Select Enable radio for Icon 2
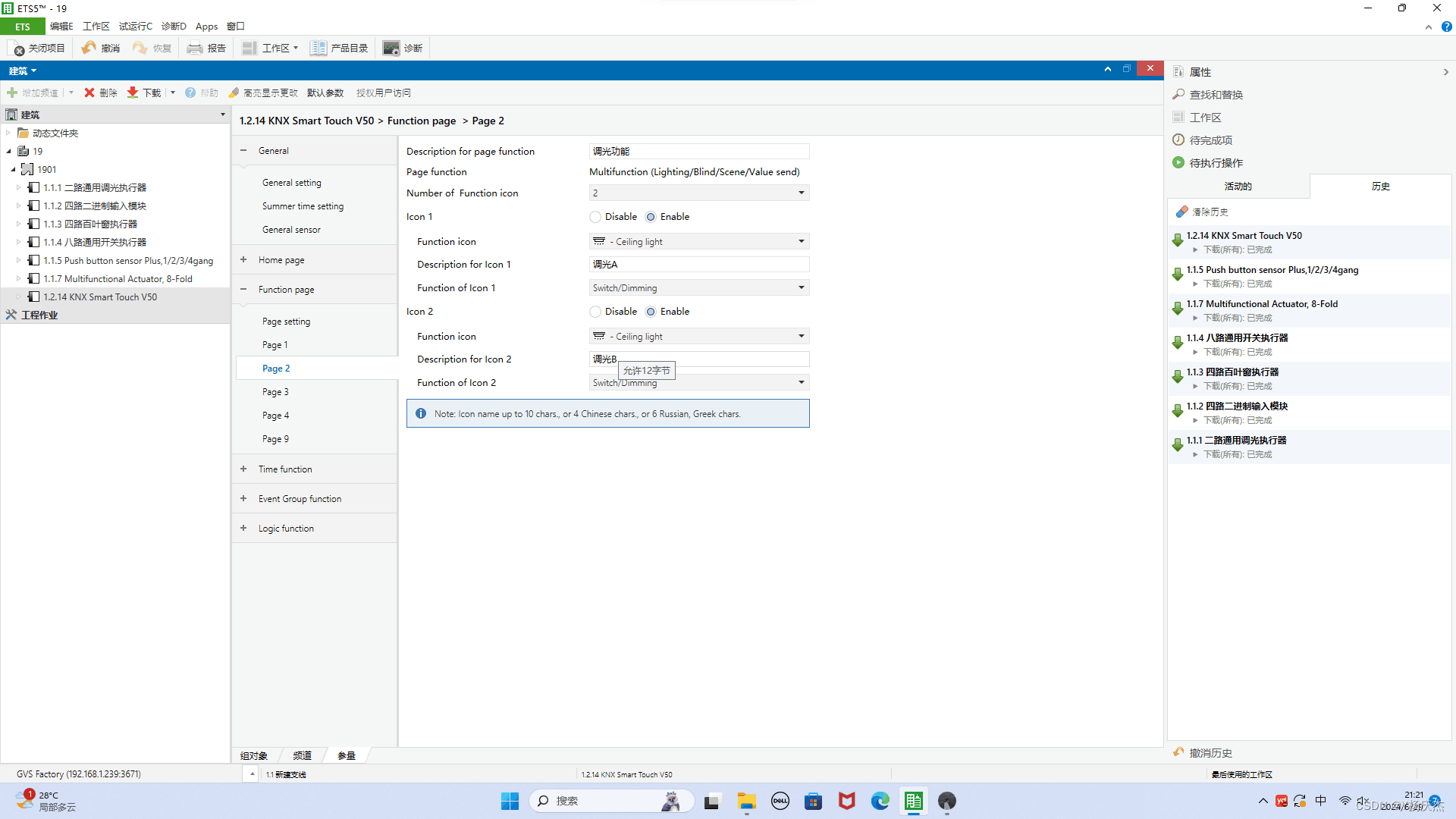The width and height of the screenshot is (1456, 819). click(651, 312)
